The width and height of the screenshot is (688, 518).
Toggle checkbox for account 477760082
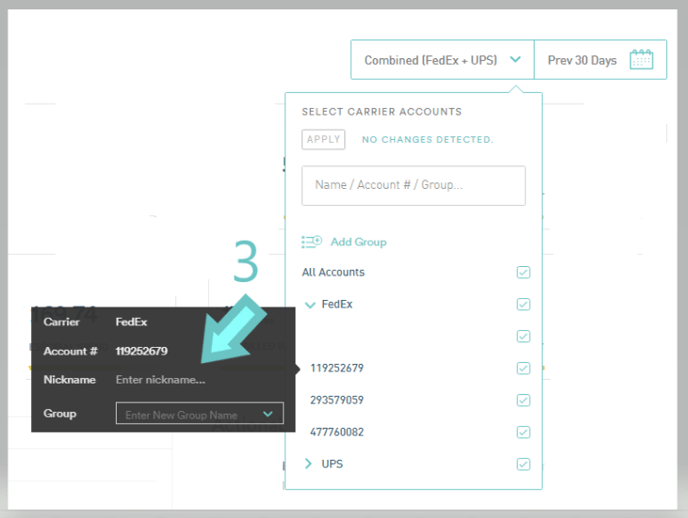click(523, 432)
